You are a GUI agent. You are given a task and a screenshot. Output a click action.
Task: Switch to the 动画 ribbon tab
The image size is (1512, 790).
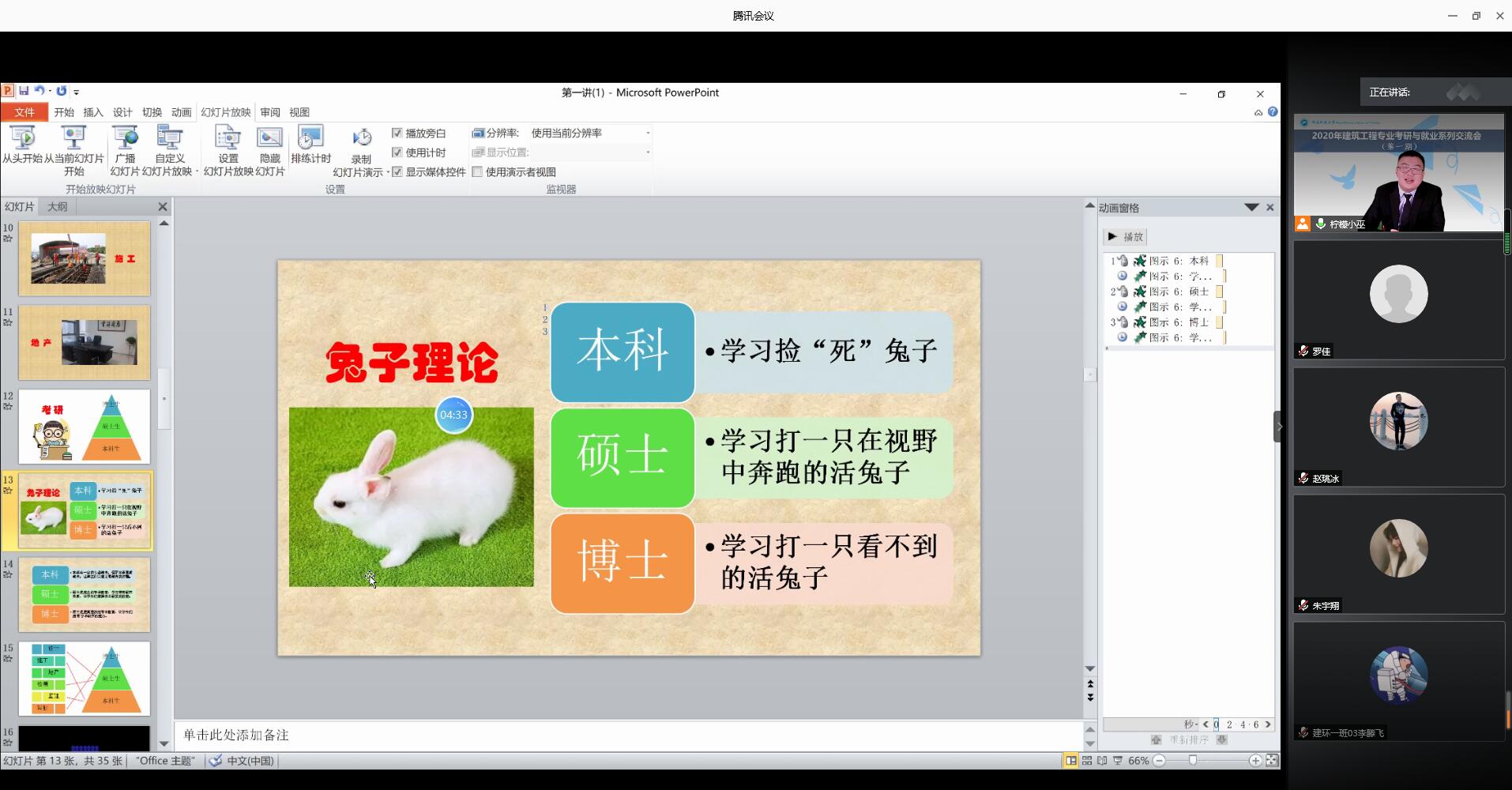click(x=180, y=112)
